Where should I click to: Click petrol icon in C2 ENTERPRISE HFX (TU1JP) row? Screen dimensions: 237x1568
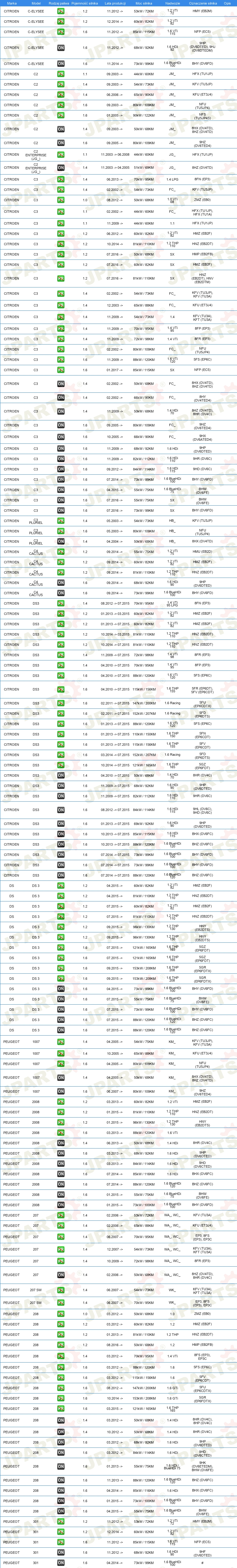tap(61, 154)
